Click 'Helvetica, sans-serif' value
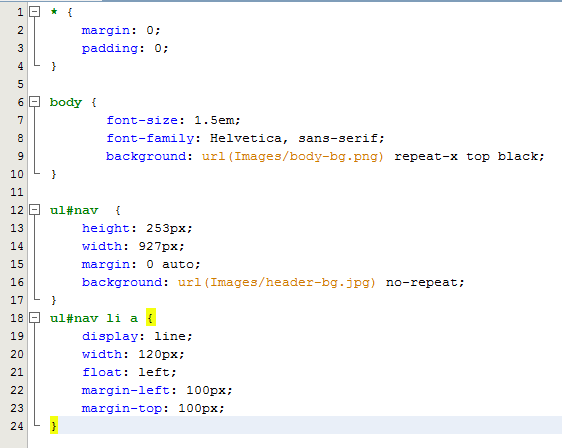 pos(294,138)
